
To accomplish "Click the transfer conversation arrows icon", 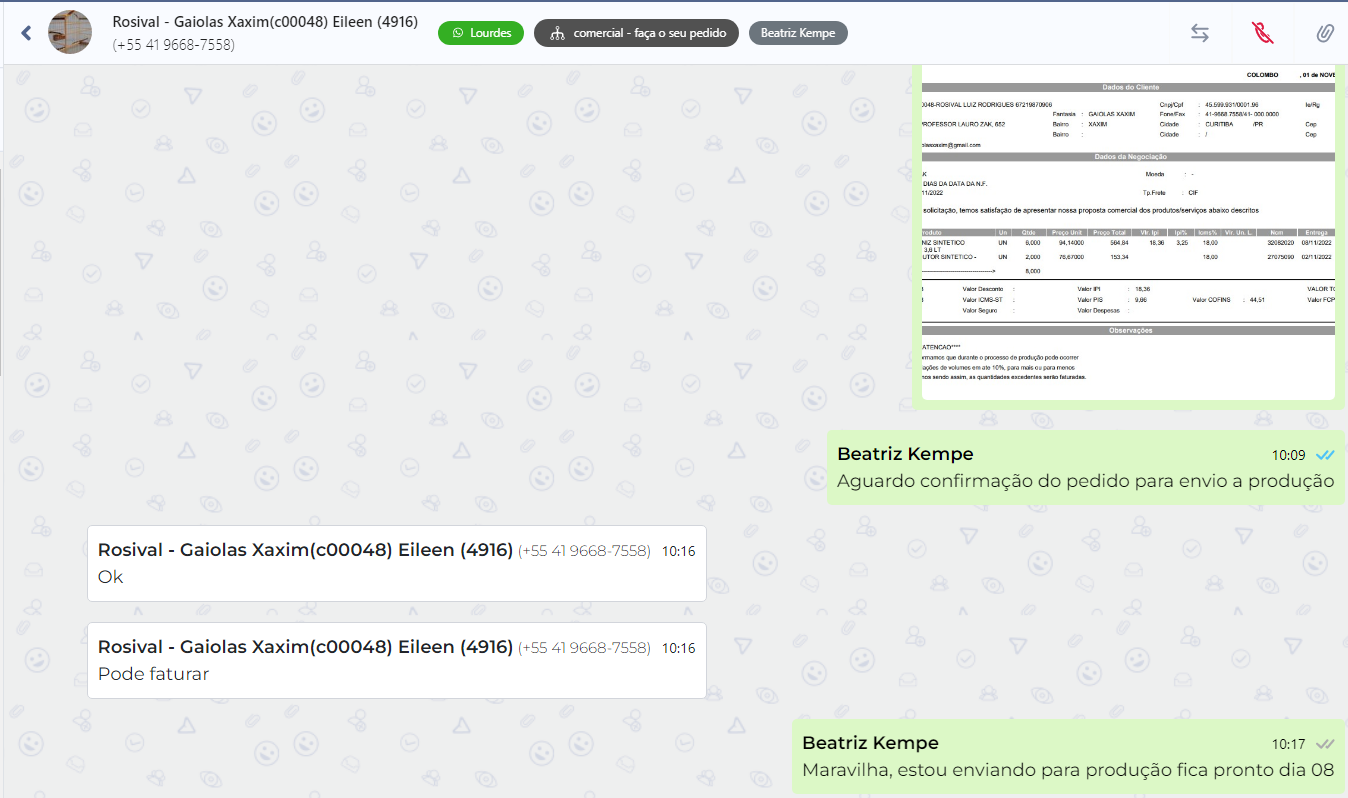I will (x=1200, y=33).
